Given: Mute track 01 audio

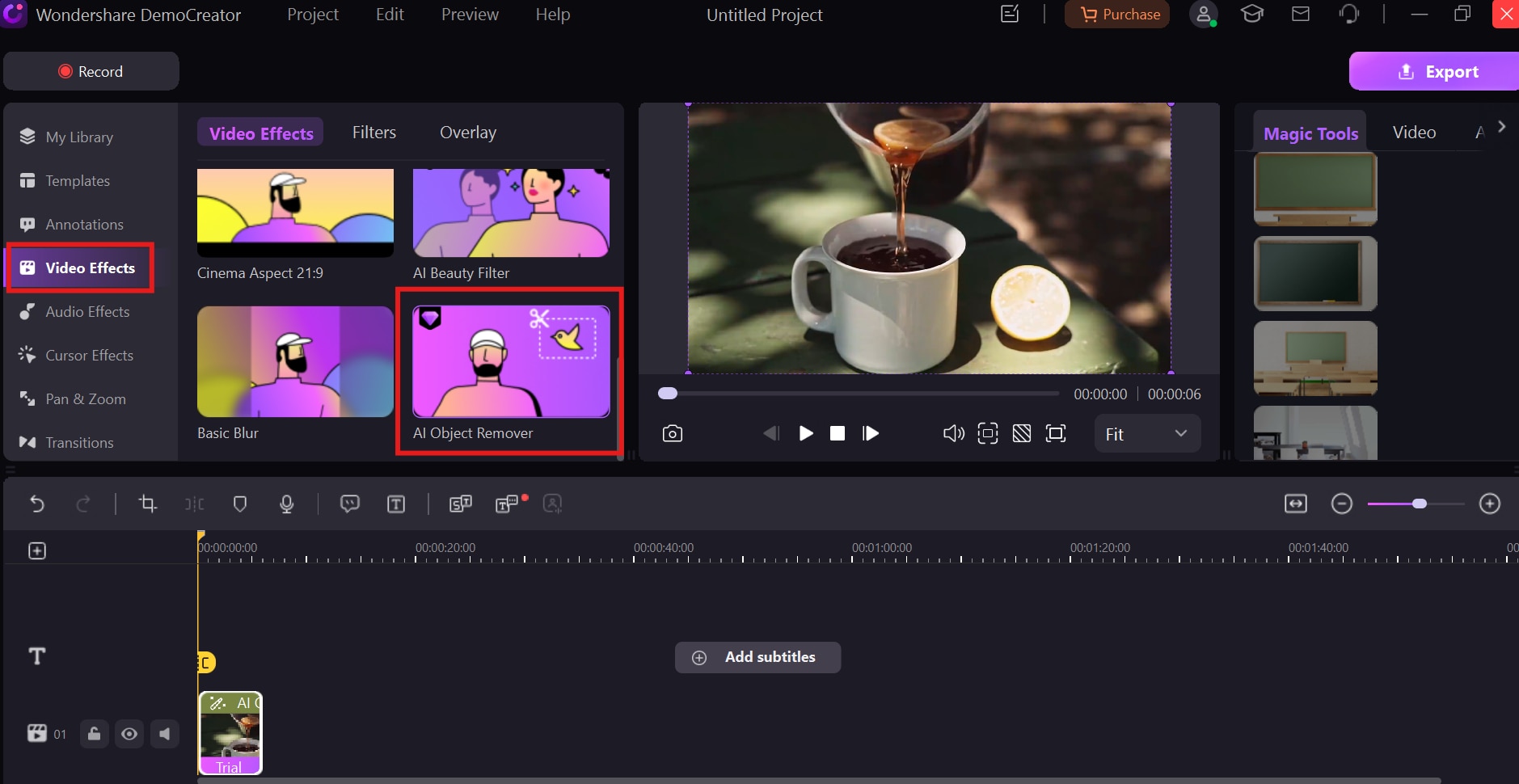Looking at the screenshot, I should pyautogui.click(x=164, y=734).
